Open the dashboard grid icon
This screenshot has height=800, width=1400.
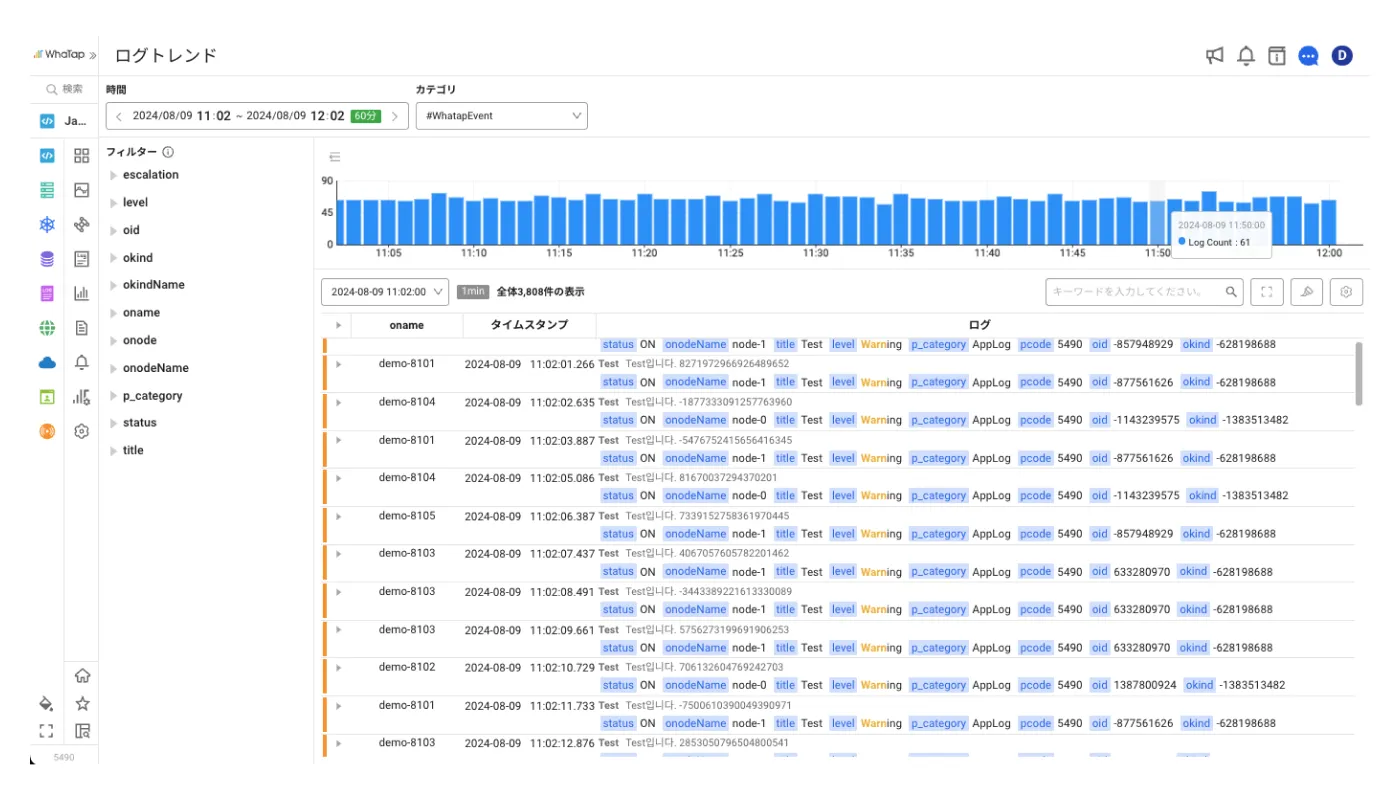point(82,155)
